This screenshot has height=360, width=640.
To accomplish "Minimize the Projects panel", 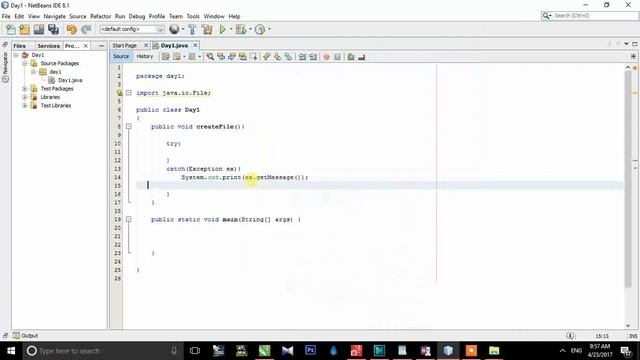I will [101, 46].
